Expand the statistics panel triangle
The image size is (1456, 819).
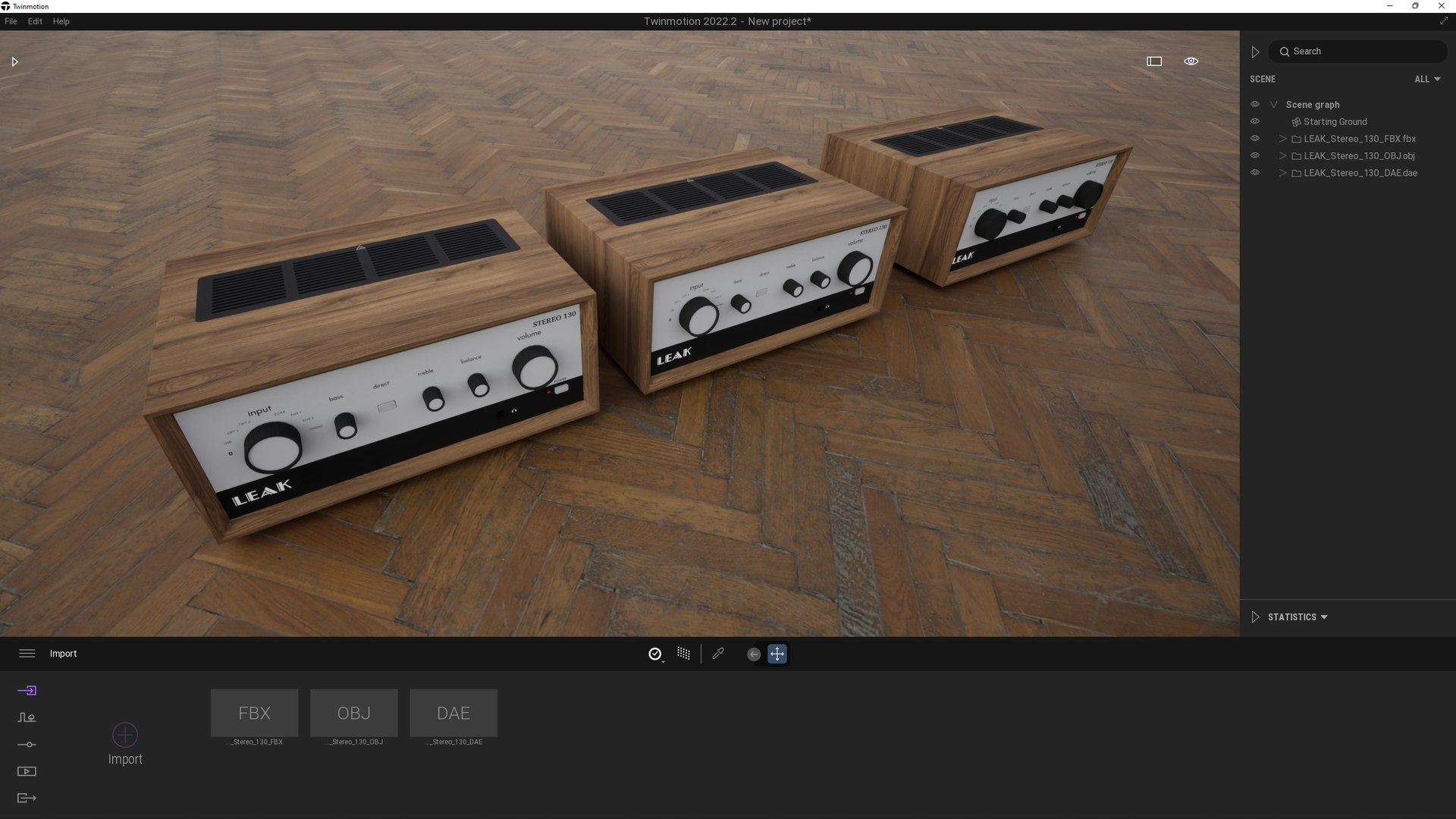[x=1255, y=617]
